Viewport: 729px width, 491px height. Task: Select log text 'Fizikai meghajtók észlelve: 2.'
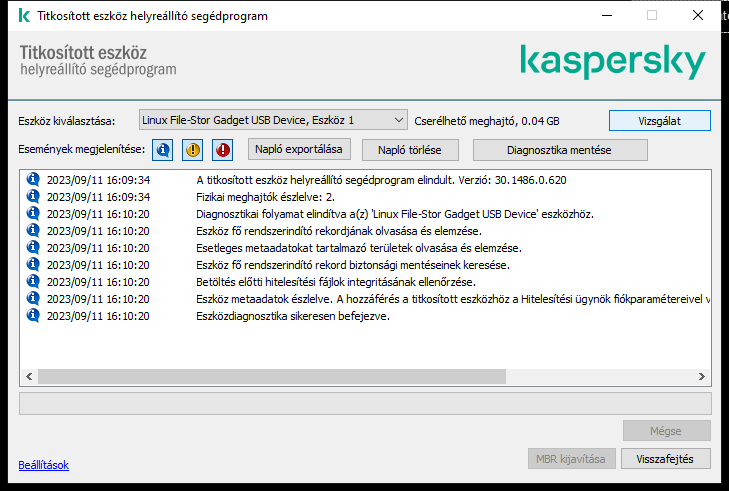click(x=265, y=197)
